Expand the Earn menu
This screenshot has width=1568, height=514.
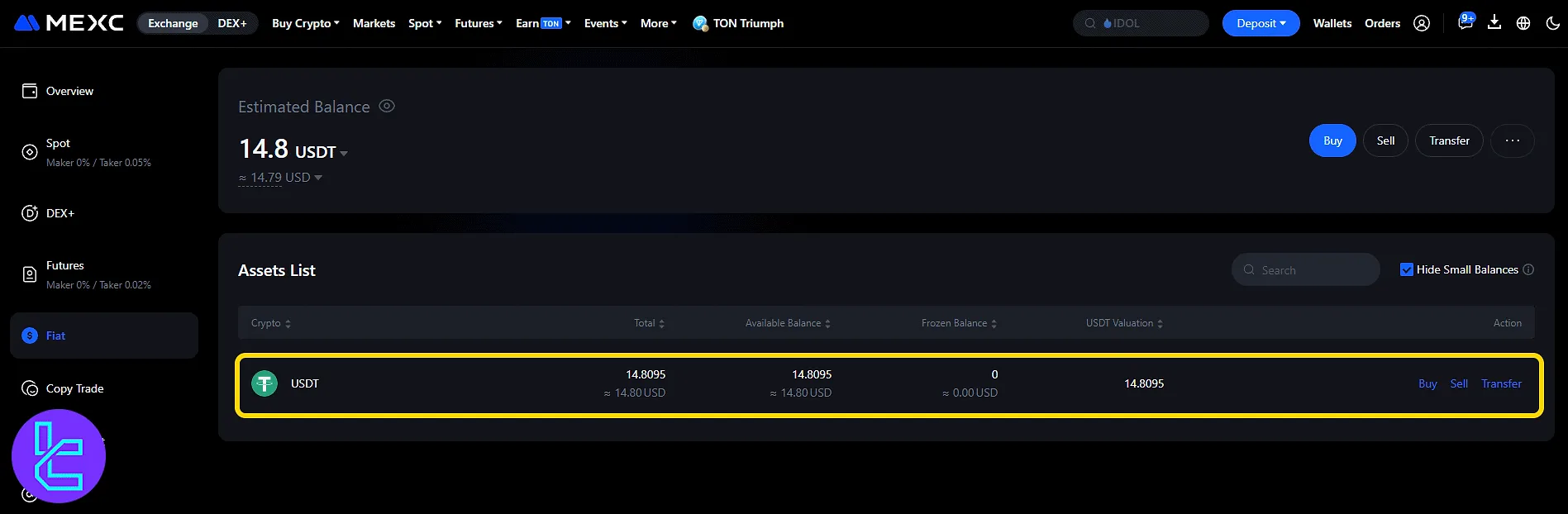[x=543, y=23]
